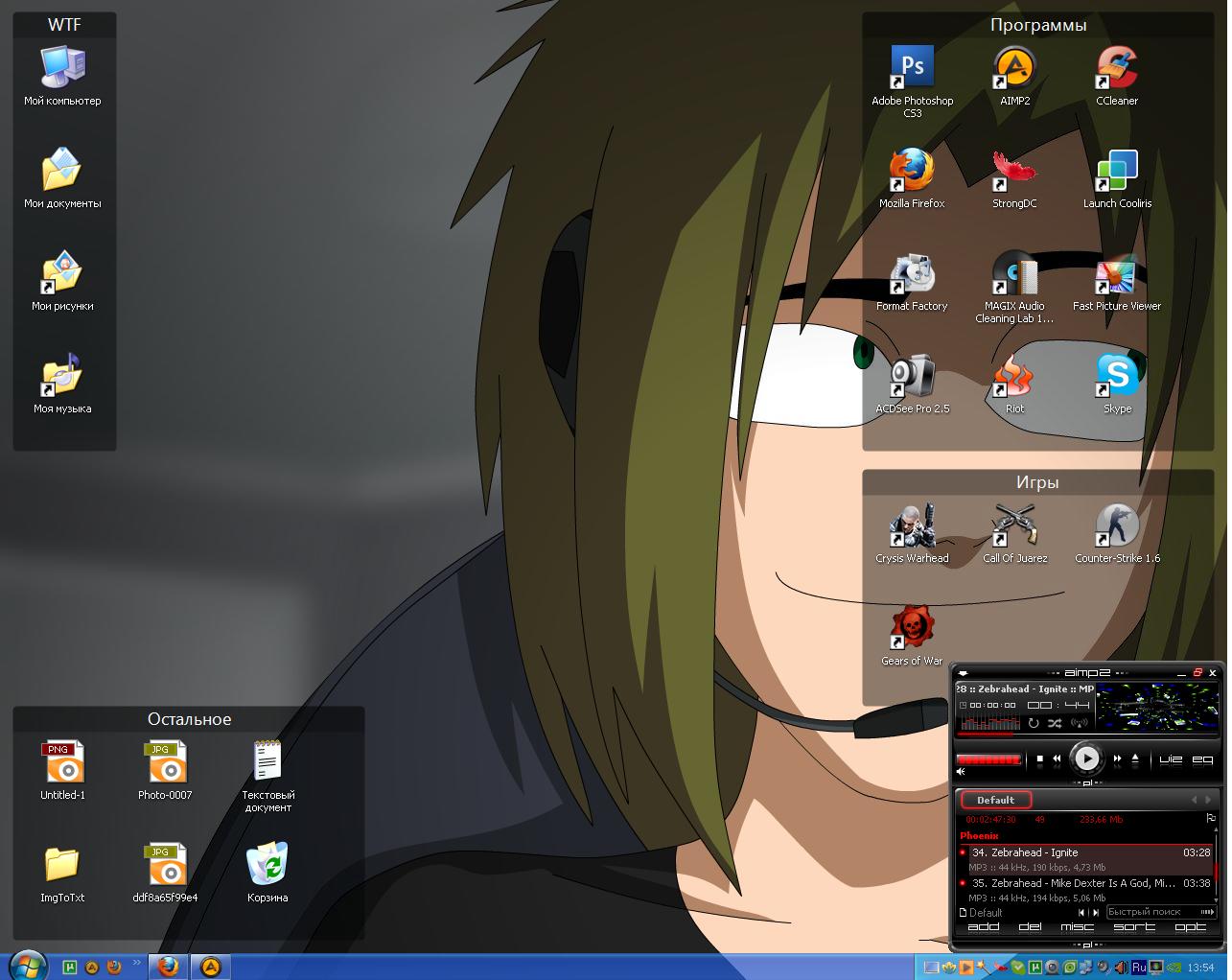Expand quick launch hidden icons chevron

pyautogui.click(x=136, y=962)
